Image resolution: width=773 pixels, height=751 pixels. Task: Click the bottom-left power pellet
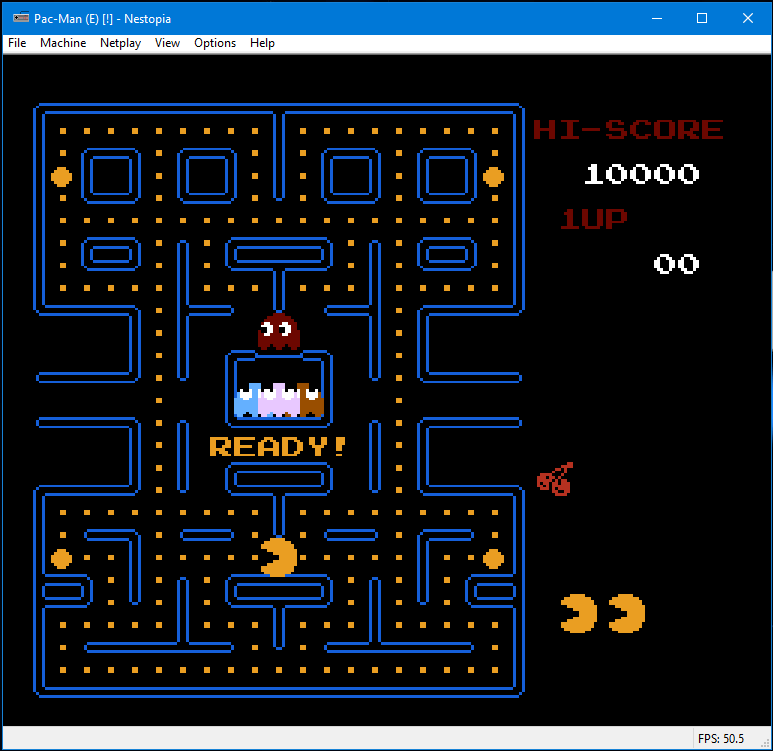[x=62, y=559]
